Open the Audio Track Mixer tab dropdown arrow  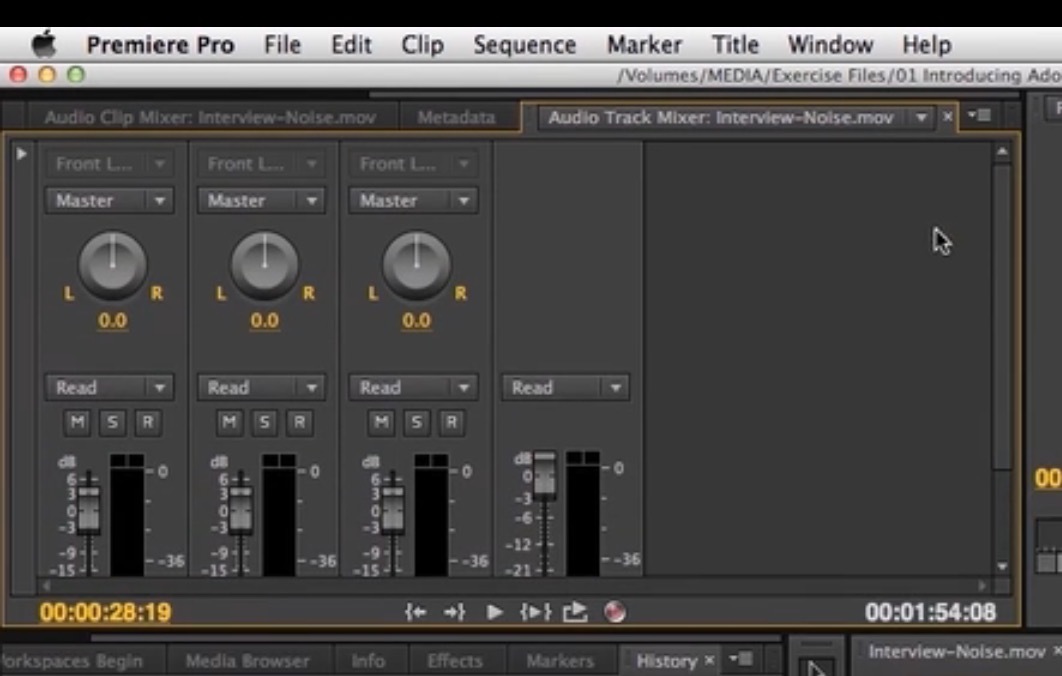pyautogui.click(x=921, y=118)
